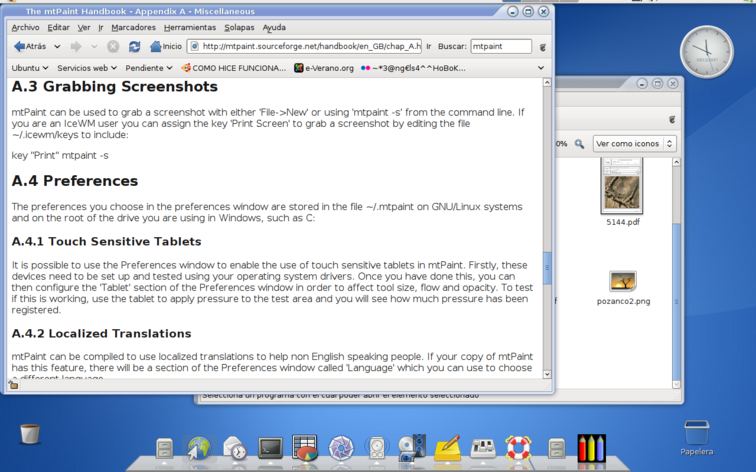Screen dimensions: 756x472
Task: Click the page icon in address bar
Action: click(194, 46)
